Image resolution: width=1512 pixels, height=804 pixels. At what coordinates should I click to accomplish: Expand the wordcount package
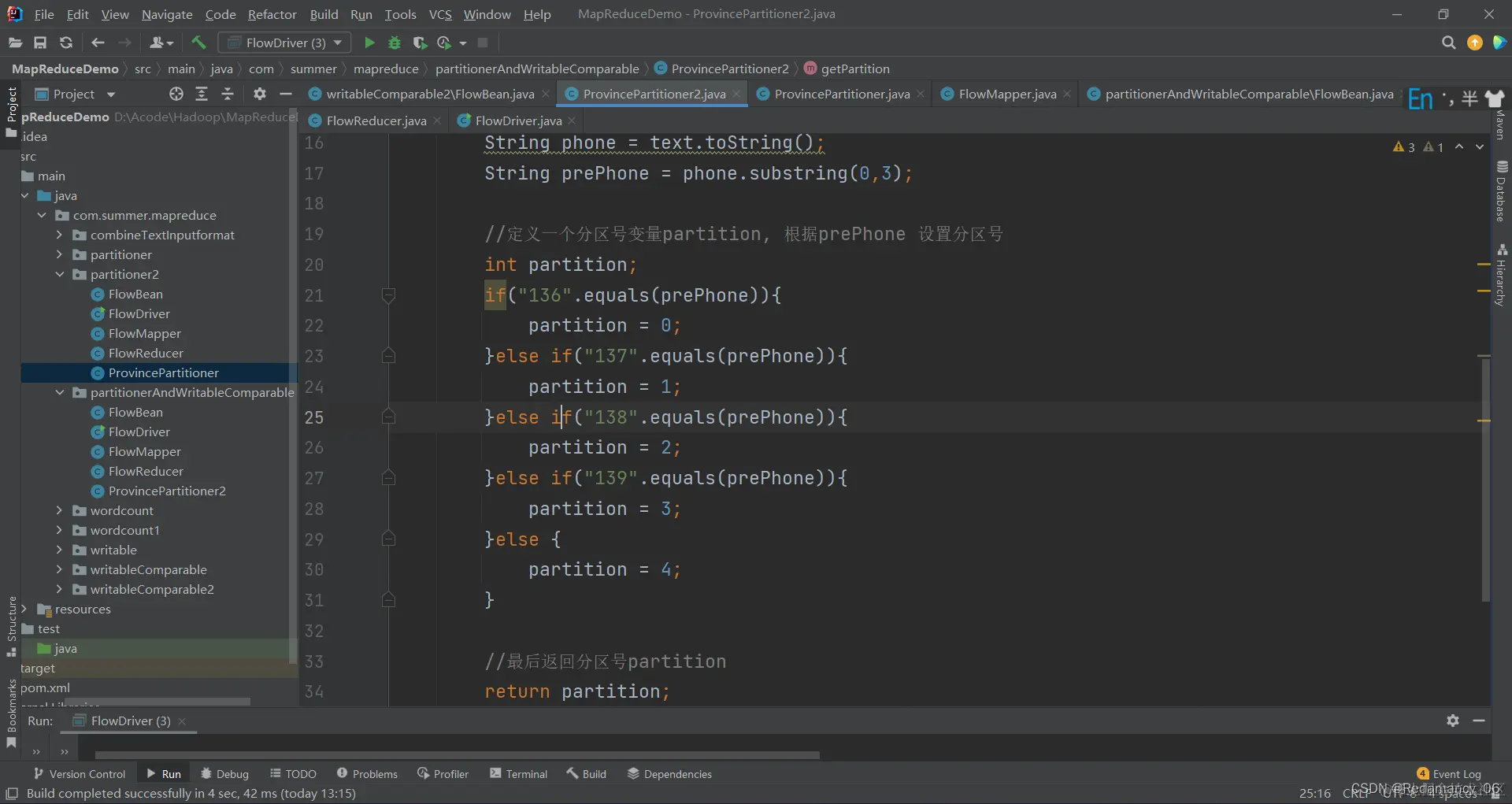coord(59,510)
